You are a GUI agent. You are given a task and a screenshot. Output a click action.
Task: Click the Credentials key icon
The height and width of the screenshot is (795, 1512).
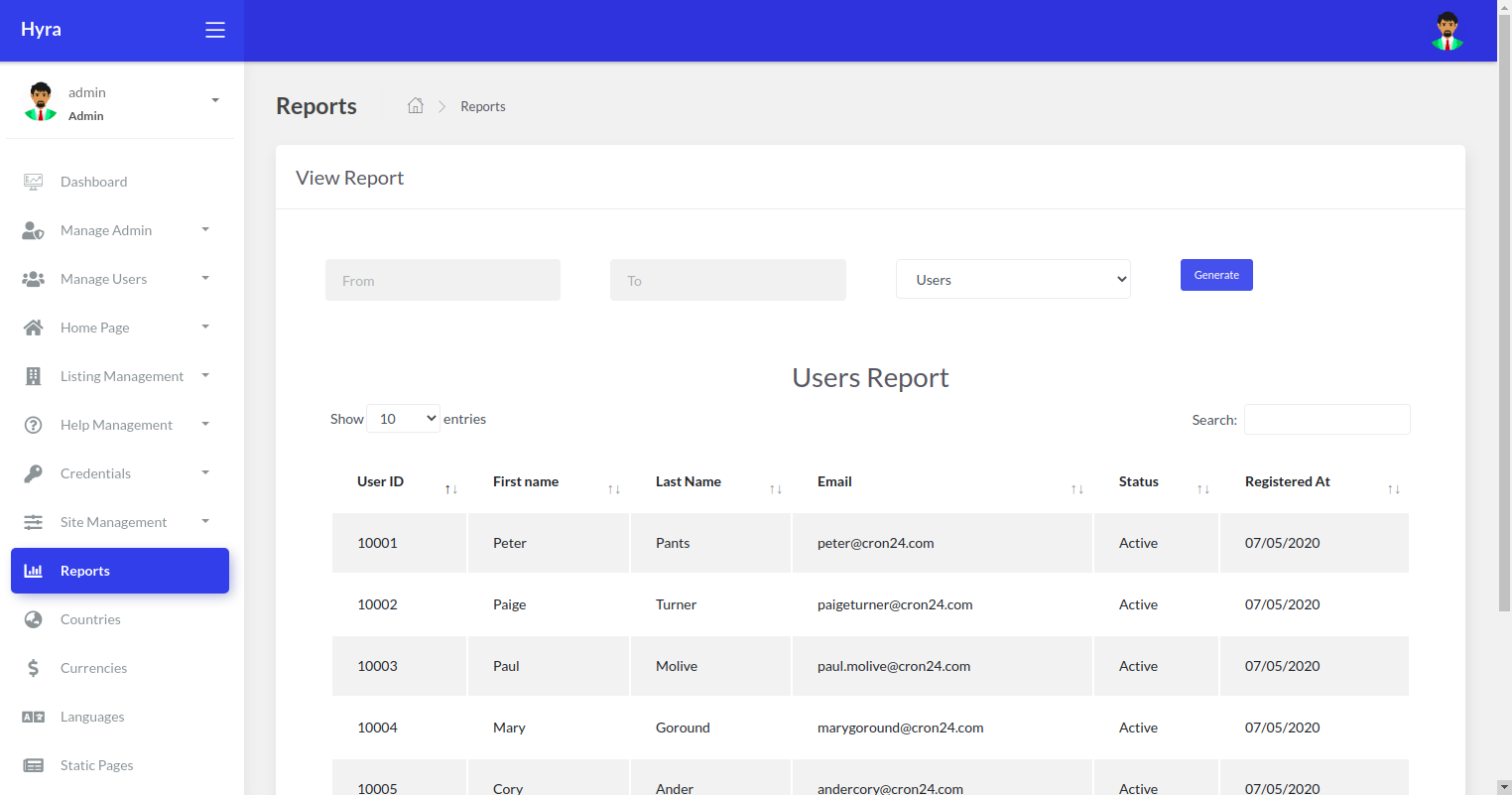33,473
